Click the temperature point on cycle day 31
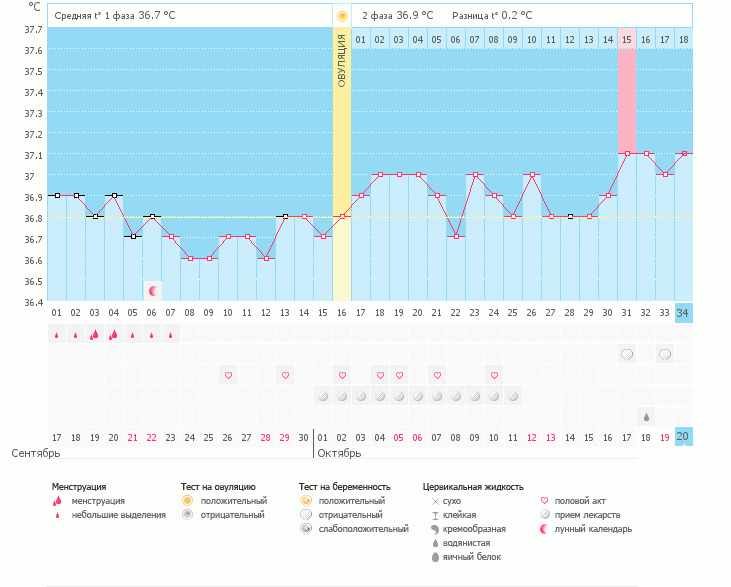This screenshot has height=587, width=731. (627, 154)
